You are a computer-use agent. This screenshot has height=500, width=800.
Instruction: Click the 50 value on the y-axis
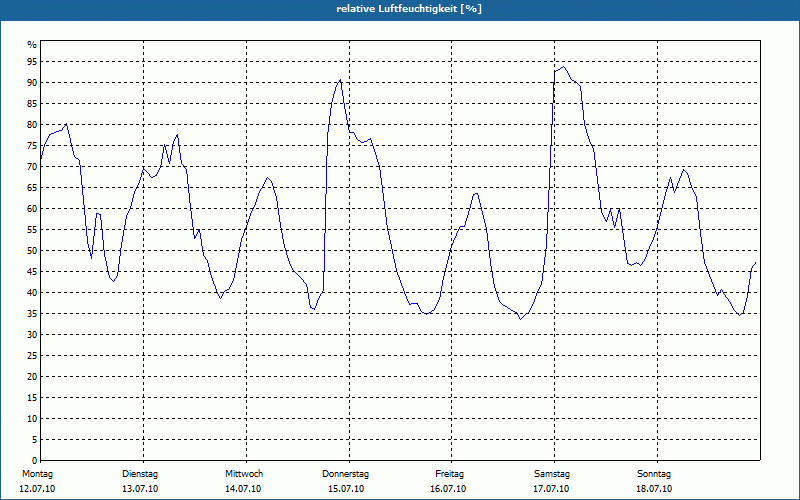(x=32, y=251)
